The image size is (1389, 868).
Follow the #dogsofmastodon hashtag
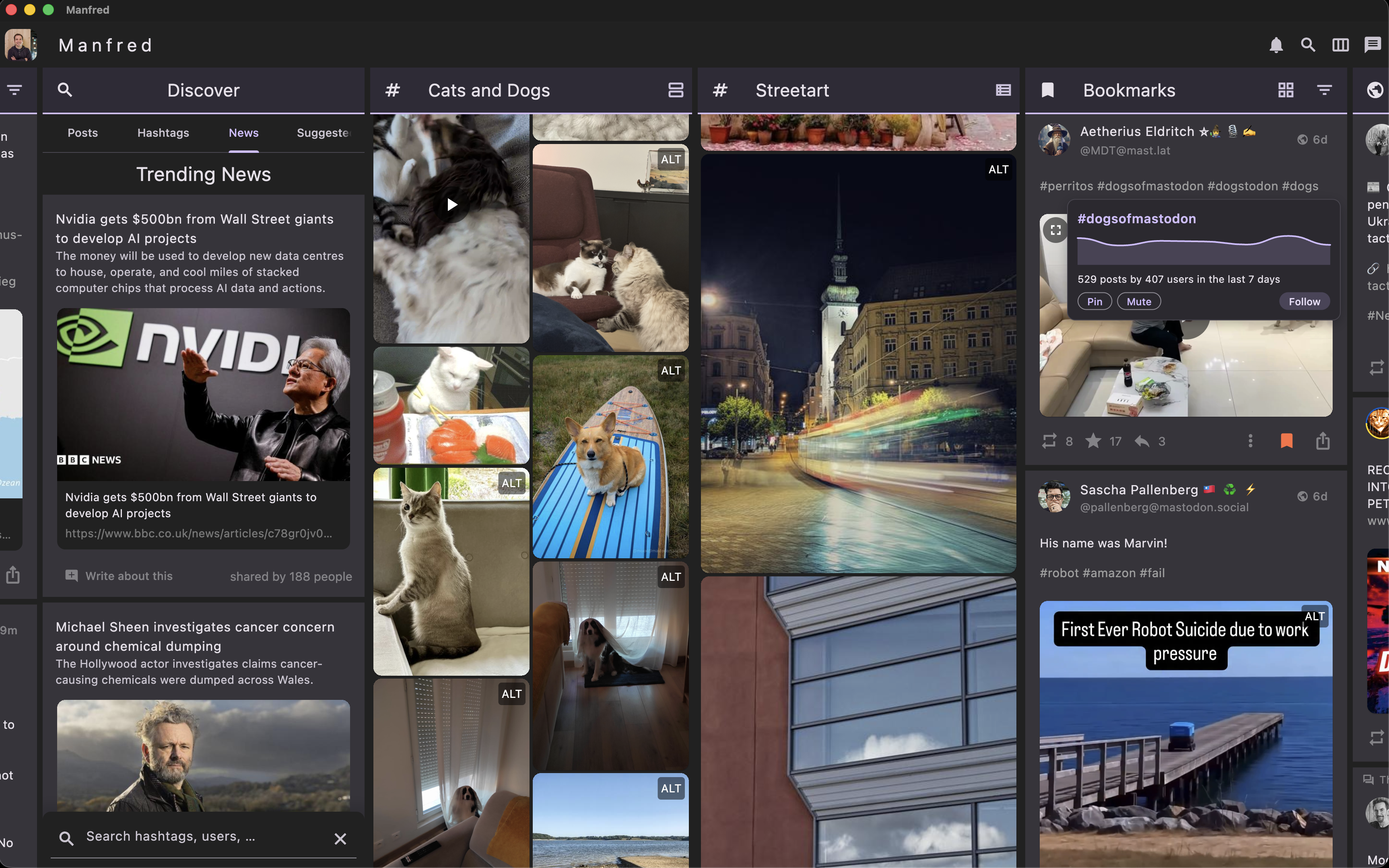[1304, 302]
